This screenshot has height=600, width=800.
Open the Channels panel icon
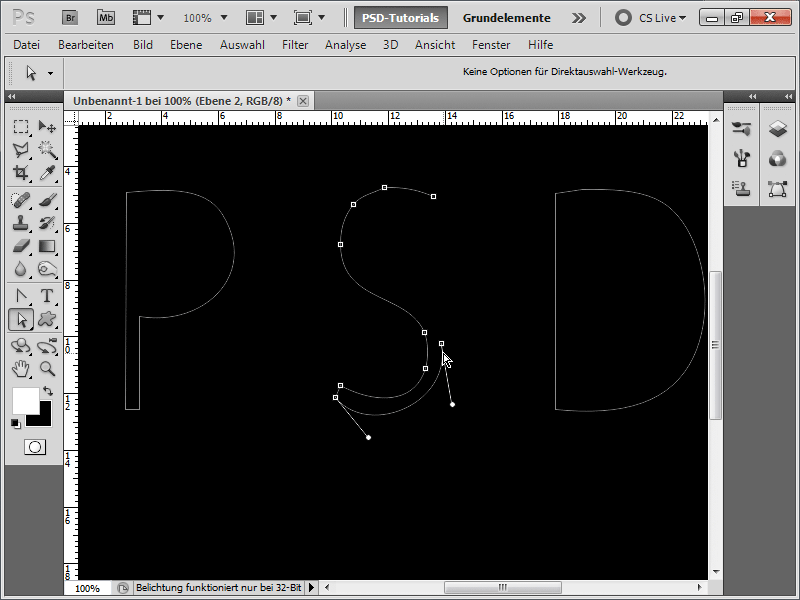click(778, 159)
